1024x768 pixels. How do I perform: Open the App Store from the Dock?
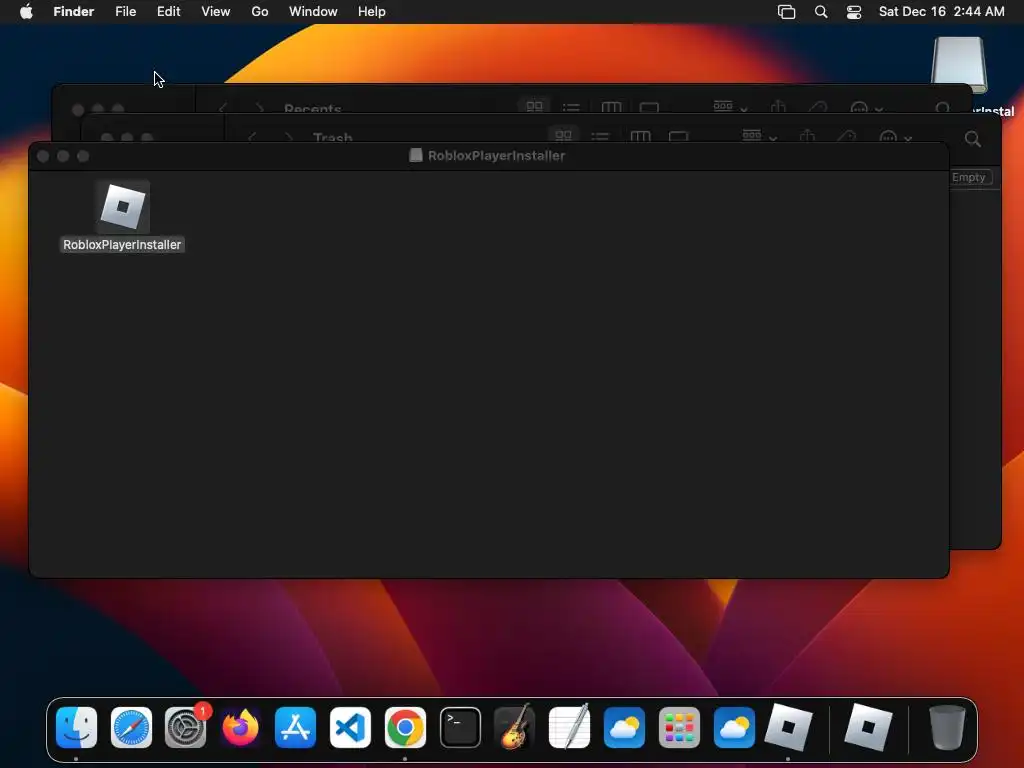[295, 727]
